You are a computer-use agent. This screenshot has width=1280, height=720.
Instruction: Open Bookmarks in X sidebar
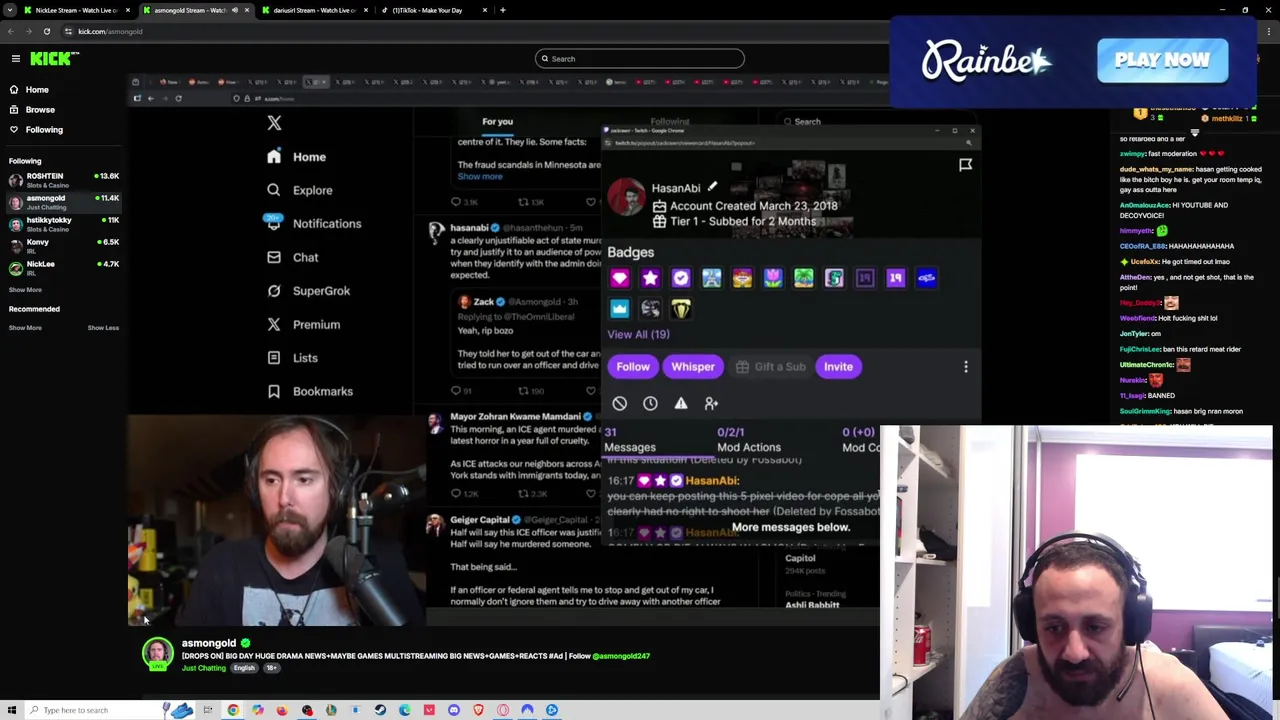click(309, 391)
